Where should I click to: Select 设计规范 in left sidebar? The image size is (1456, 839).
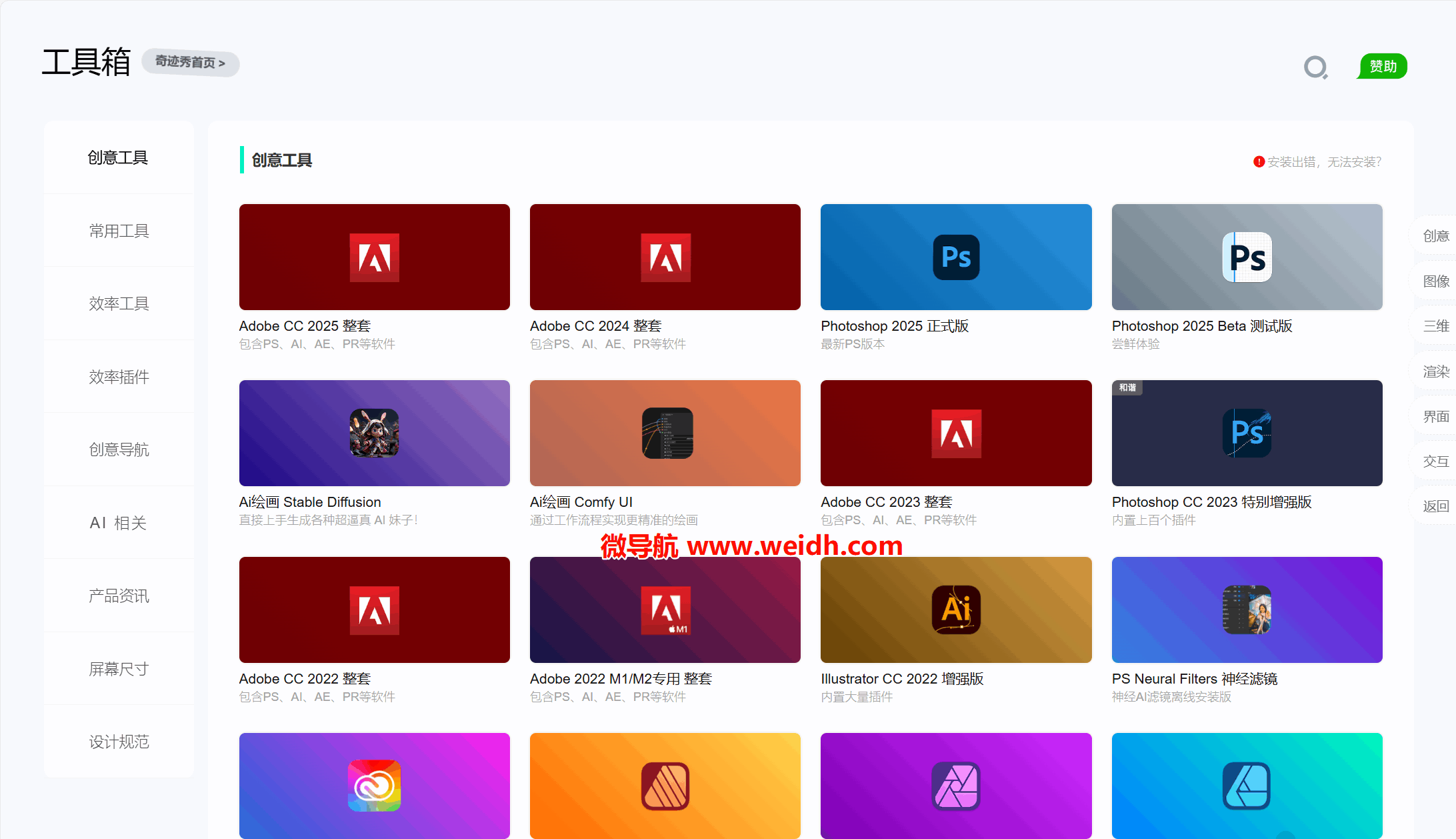point(119,742)
